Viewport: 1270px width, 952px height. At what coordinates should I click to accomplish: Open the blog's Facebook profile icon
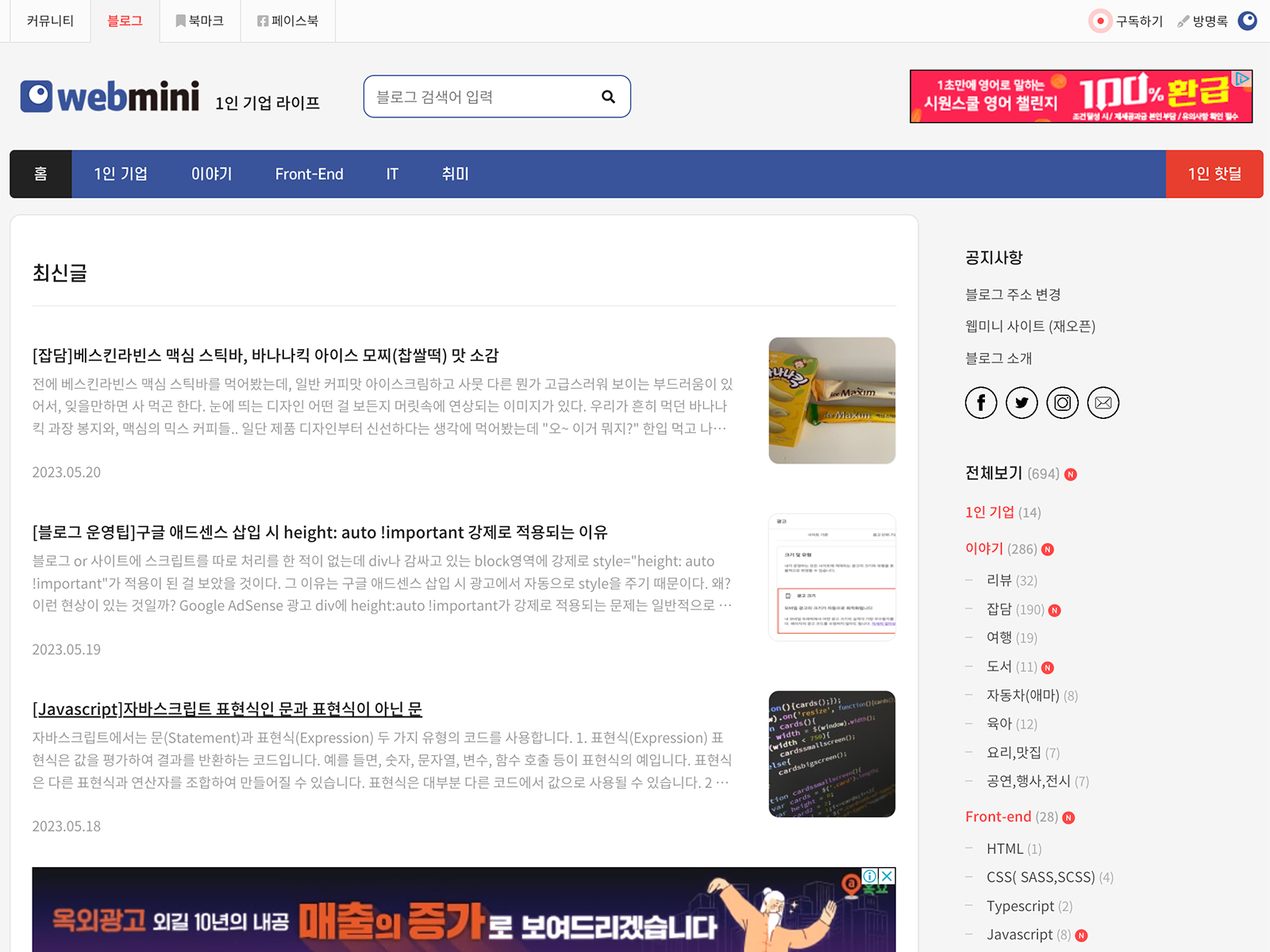pyautogui.click(x=981, y=402)
